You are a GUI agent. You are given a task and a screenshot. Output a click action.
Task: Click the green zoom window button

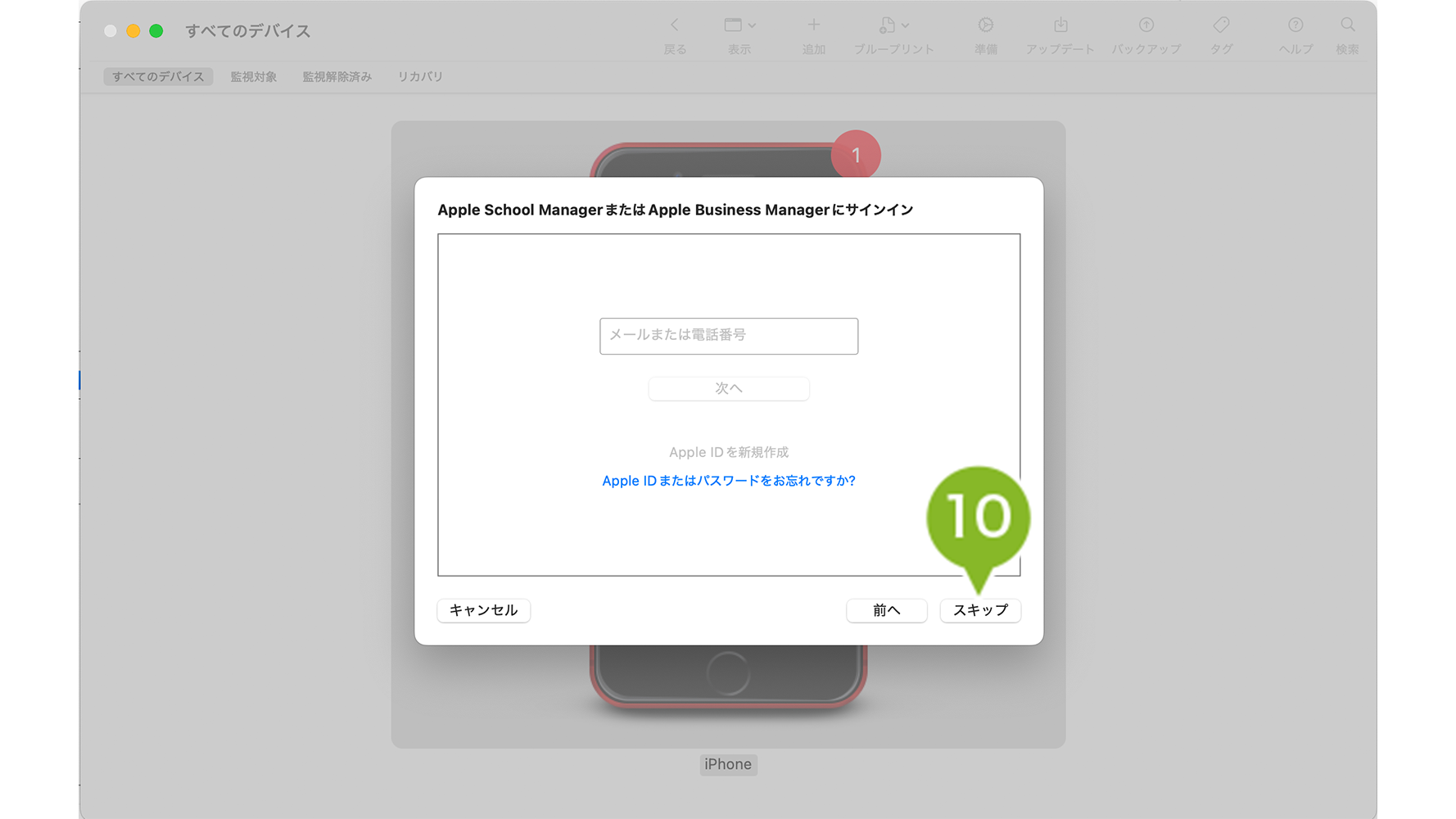click(156, 31)
